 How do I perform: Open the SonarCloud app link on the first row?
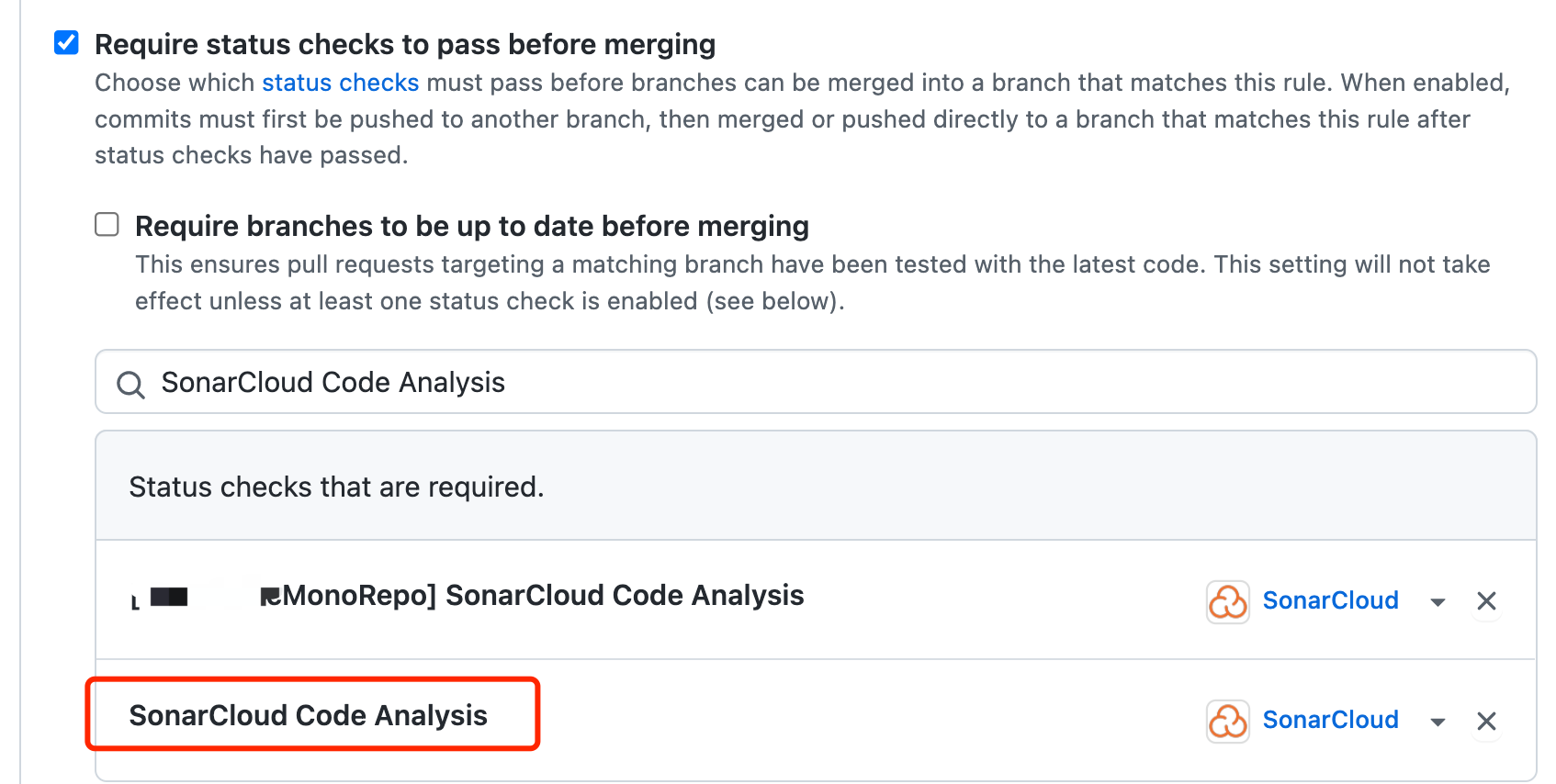pyautogui.click(x=1331, y=600)
